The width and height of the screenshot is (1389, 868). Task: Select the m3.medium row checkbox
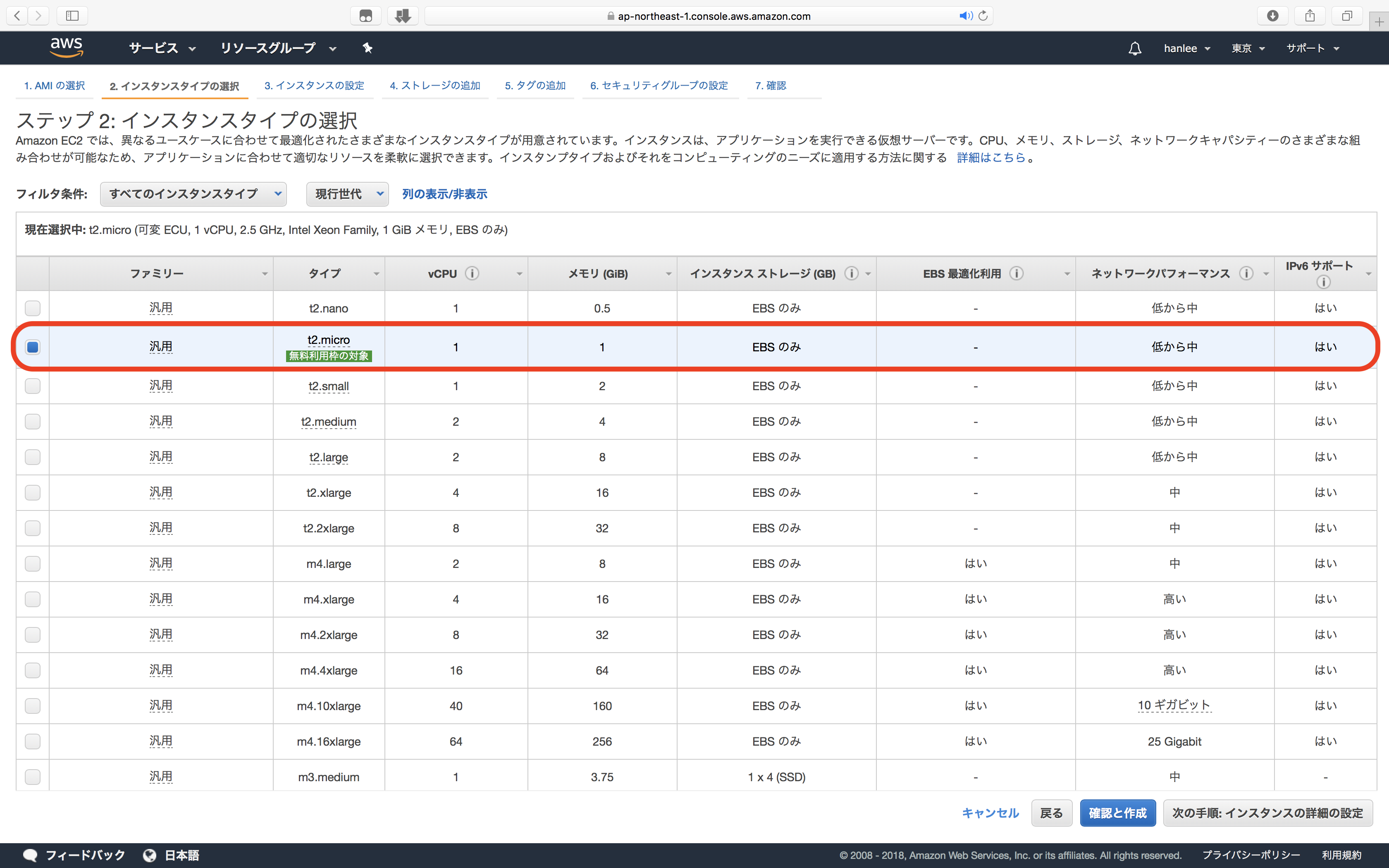point(33,777)
